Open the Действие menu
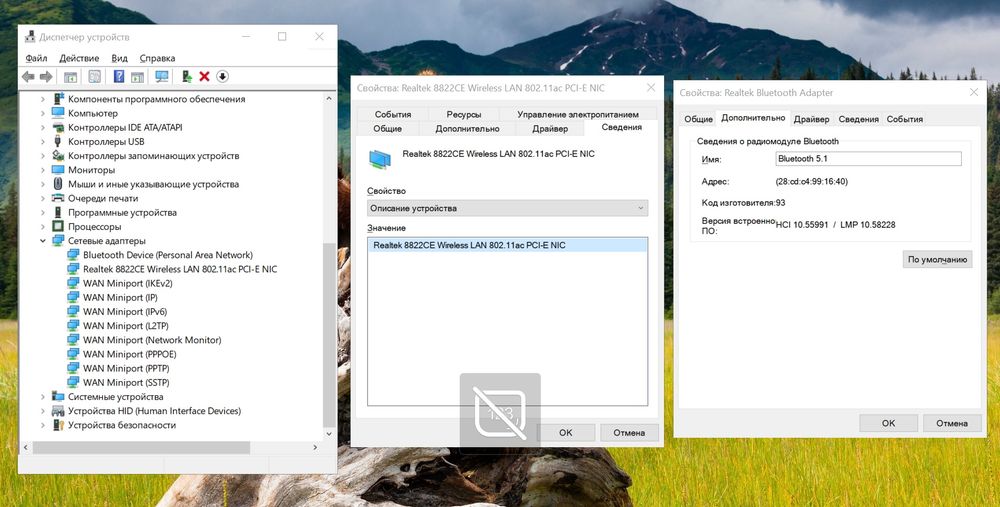The image size is (1000, 507). pyautogui.click(x=79, y=58)
